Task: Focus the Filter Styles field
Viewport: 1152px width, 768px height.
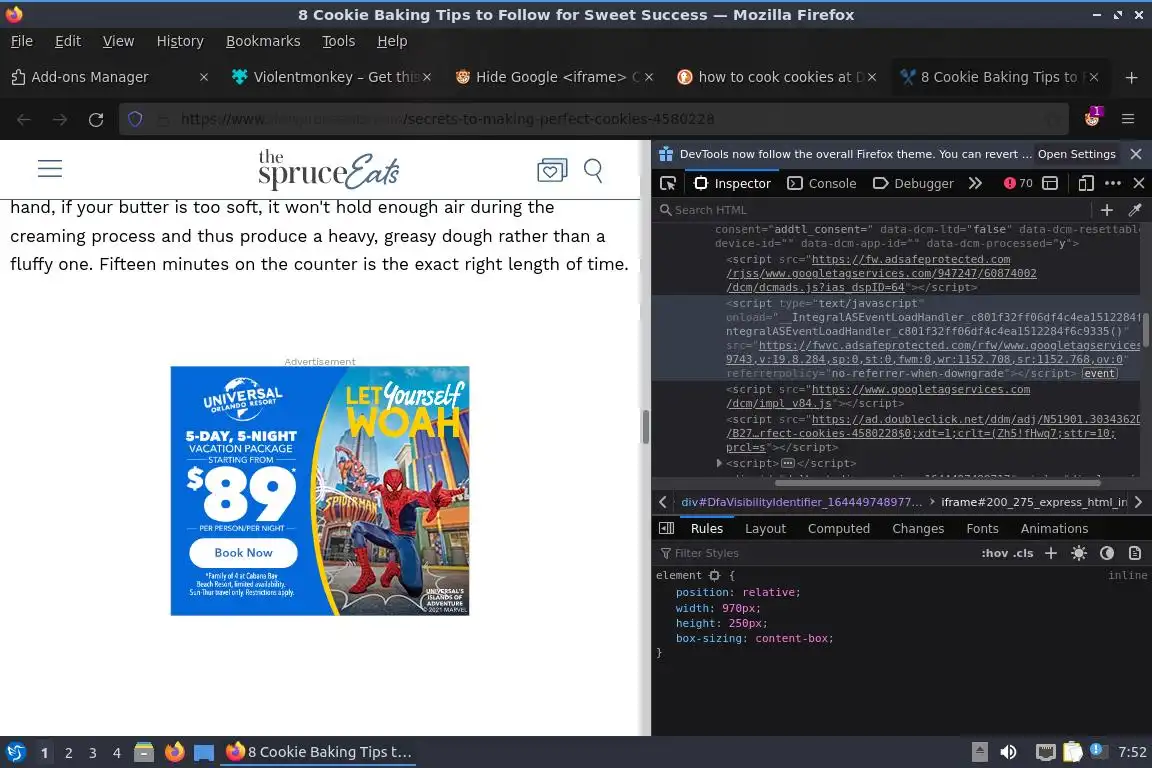Action: [816, 553]
